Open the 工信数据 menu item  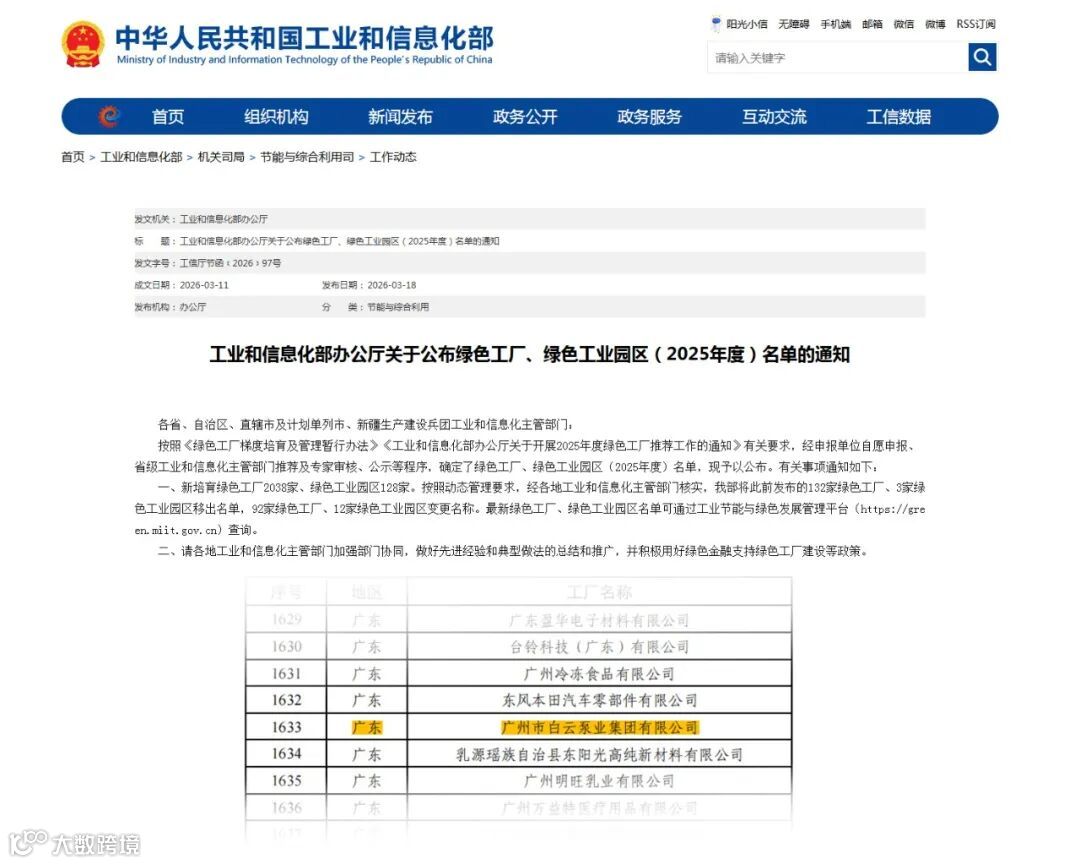(899, 116)
